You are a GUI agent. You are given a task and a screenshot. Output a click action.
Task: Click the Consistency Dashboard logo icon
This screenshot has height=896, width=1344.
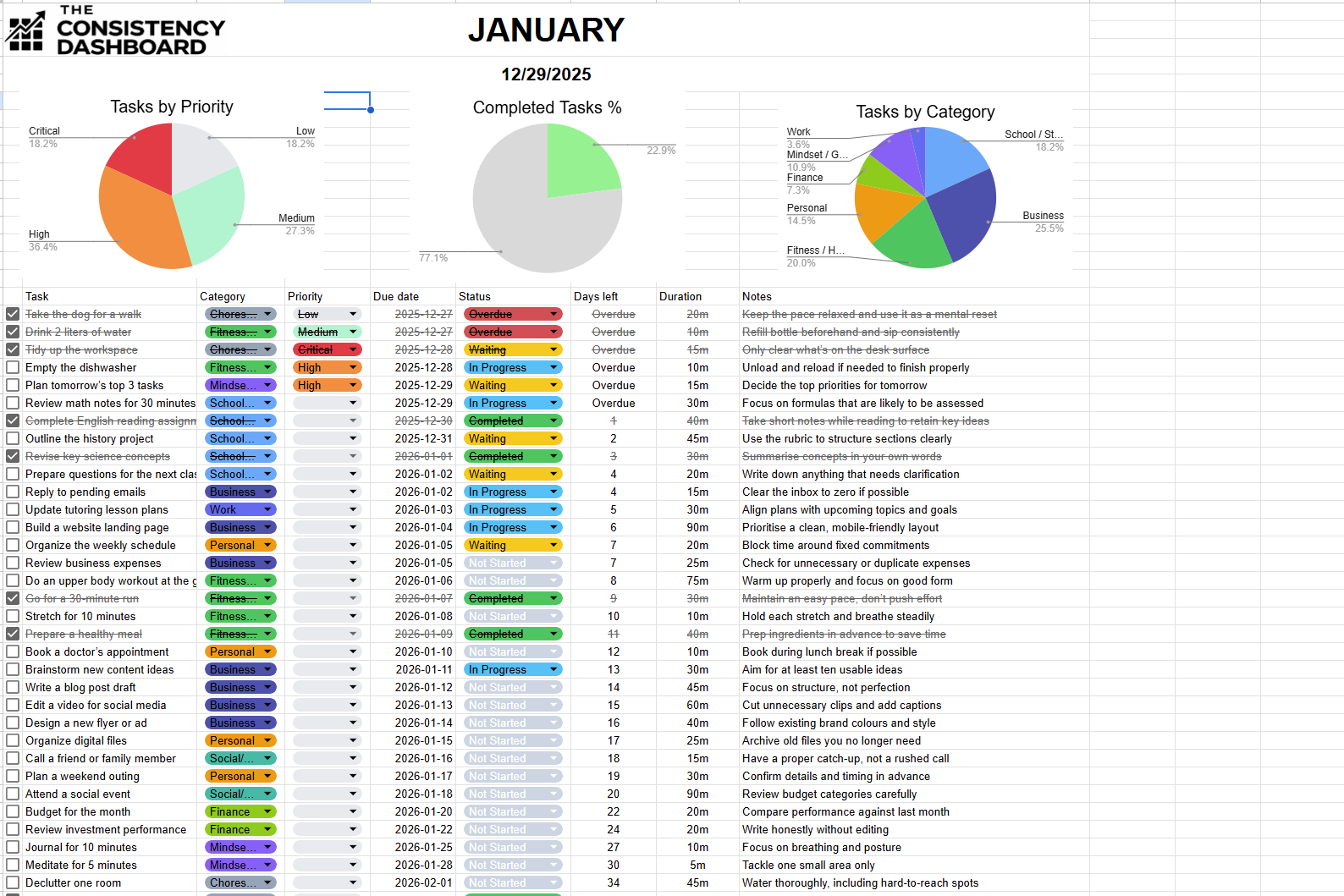(25, 31)
